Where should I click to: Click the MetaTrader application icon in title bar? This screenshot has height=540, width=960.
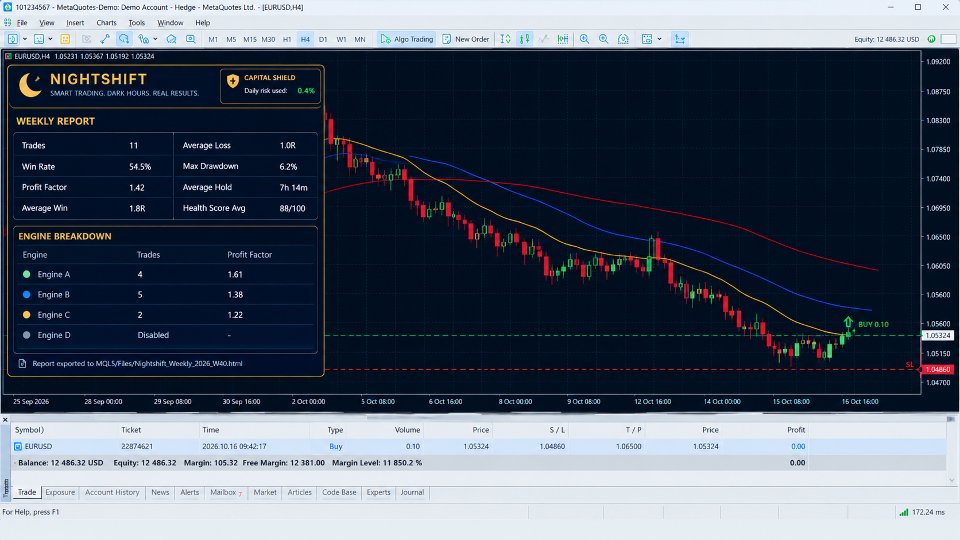(x=7, y=7)
